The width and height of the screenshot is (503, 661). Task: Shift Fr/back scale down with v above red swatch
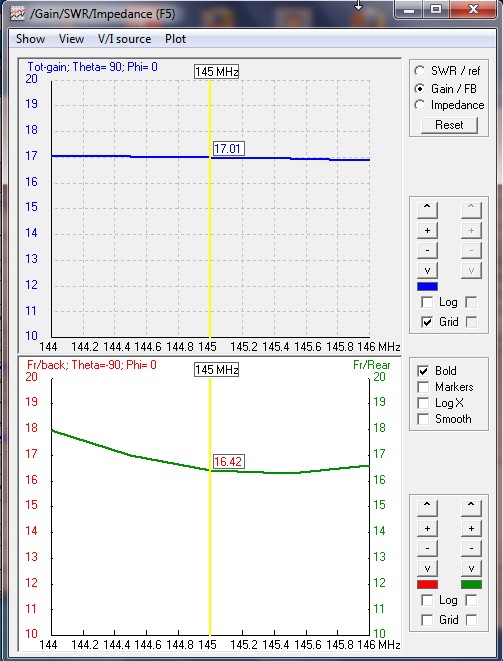[427, 568]
